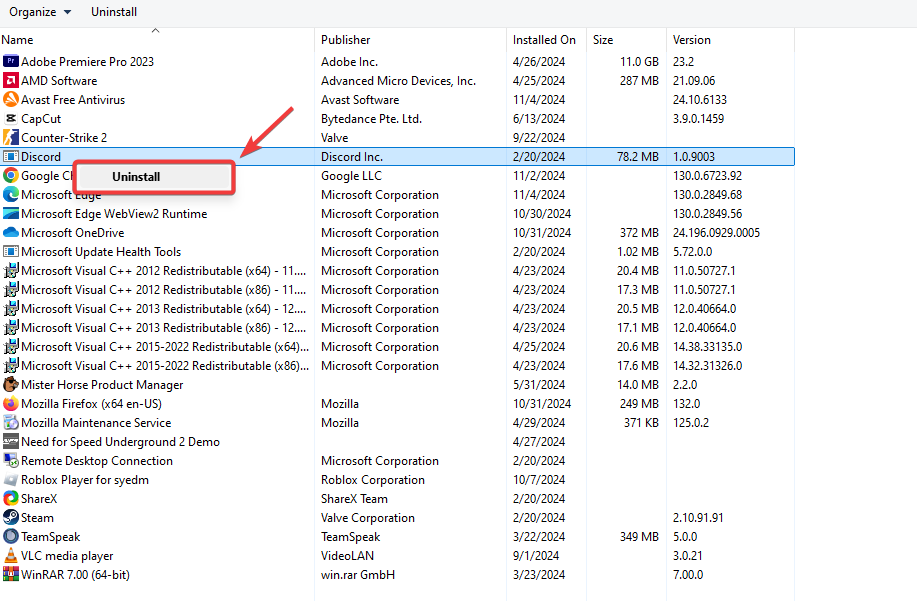Click the Microsoft OneDrive cloud icon

pos(11,233)
